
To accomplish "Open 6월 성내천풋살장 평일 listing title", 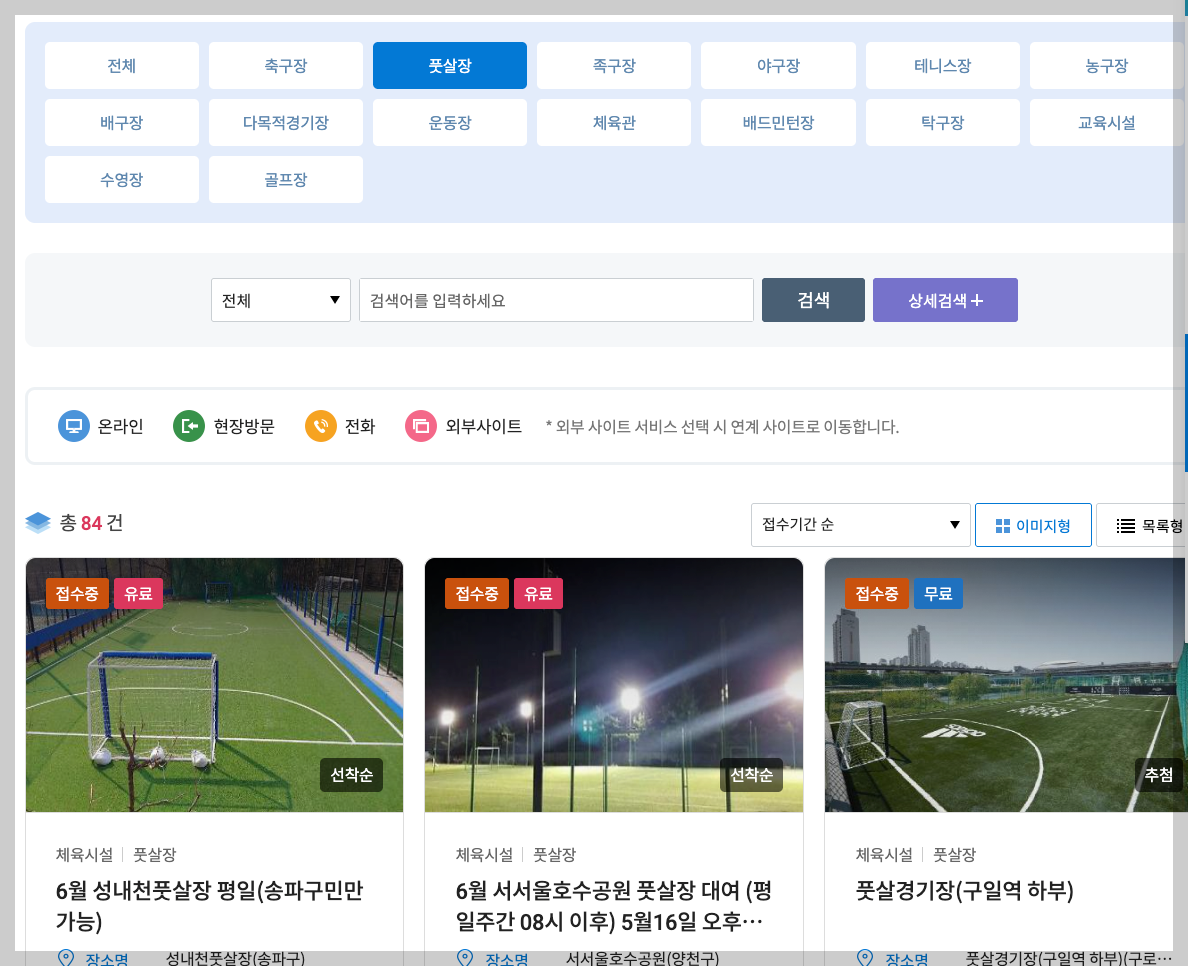I will click(x=209, y=905).
